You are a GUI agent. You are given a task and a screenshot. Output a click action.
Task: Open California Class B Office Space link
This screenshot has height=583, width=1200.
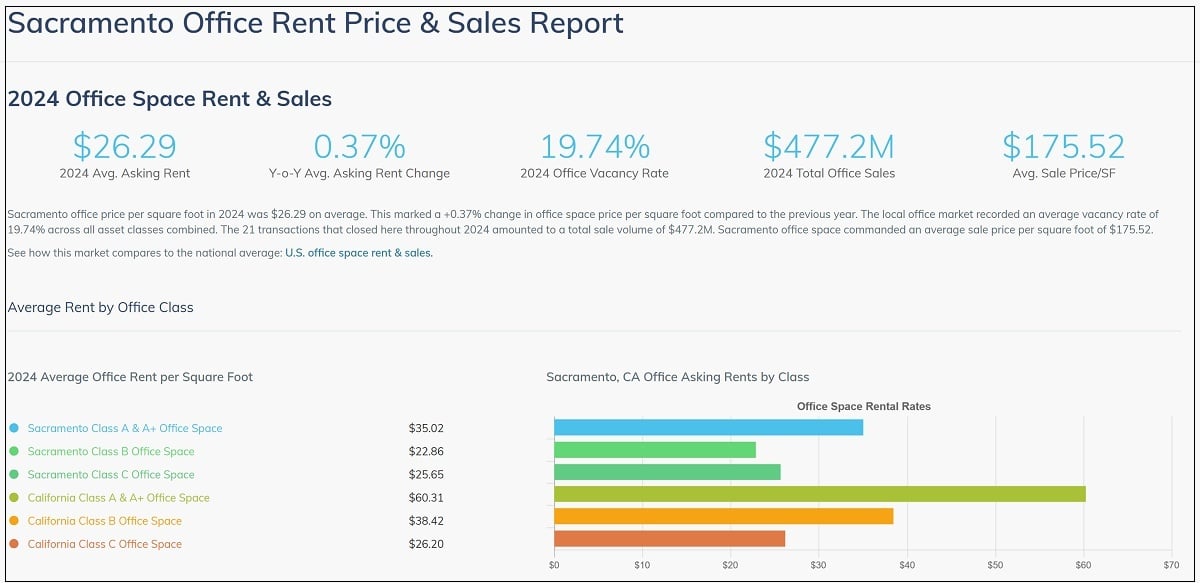[105, 521]
